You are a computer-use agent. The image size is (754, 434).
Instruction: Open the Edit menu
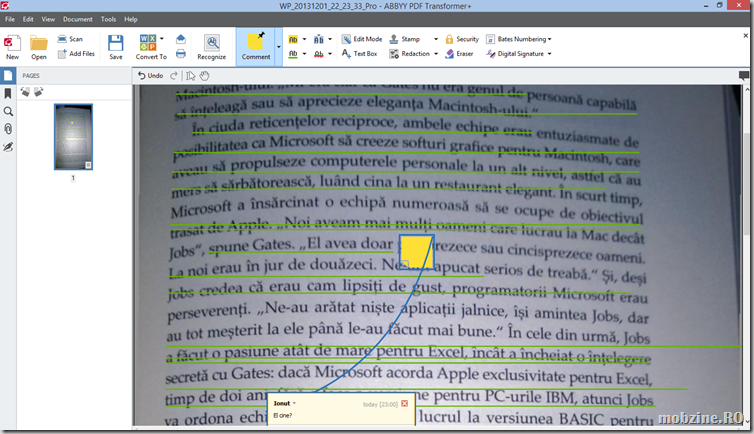click(x=28, y=19)
